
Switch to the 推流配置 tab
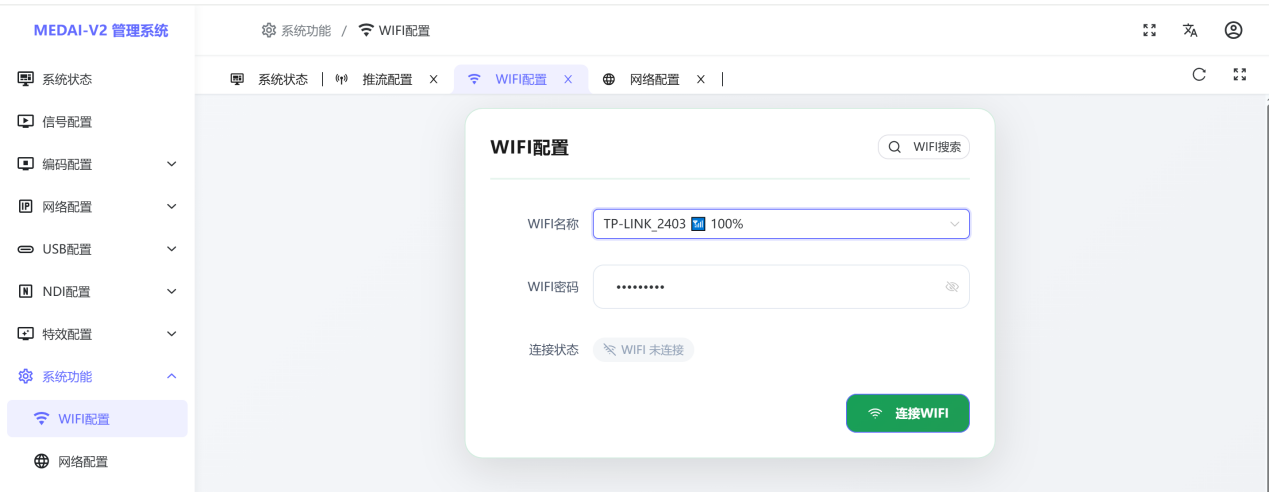(387, 79)
